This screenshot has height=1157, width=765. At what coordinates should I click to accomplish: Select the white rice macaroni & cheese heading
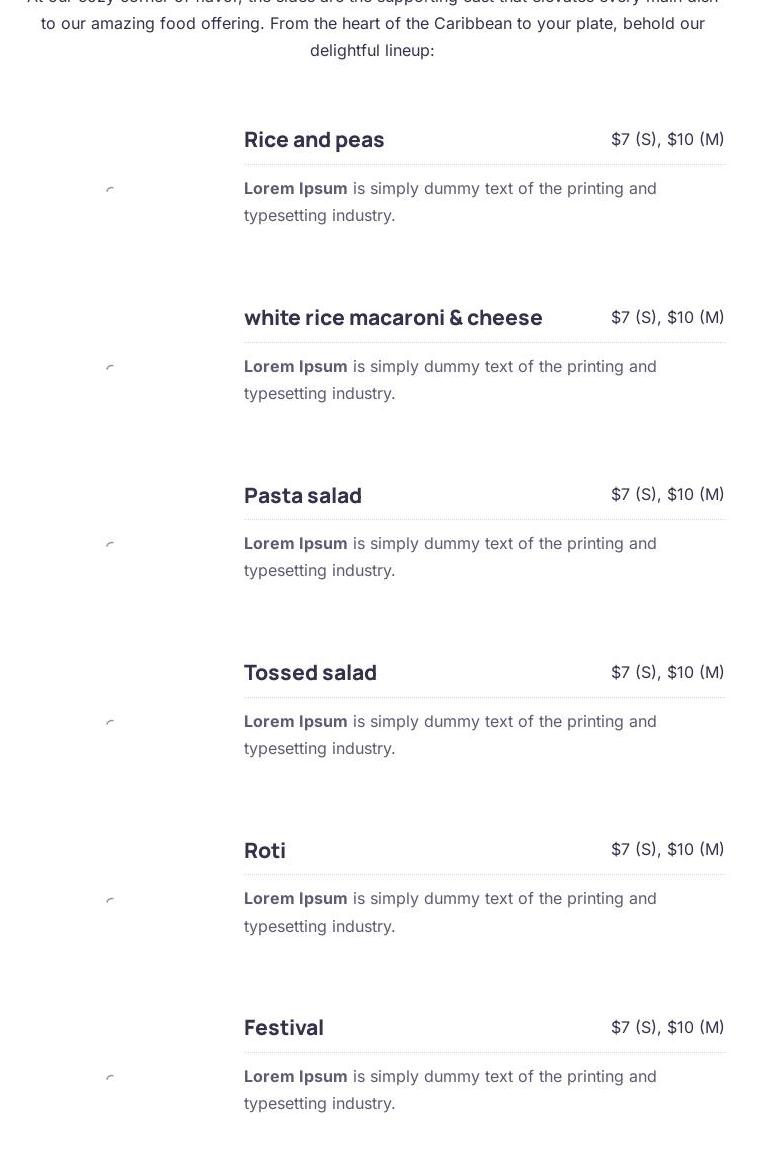393,318
